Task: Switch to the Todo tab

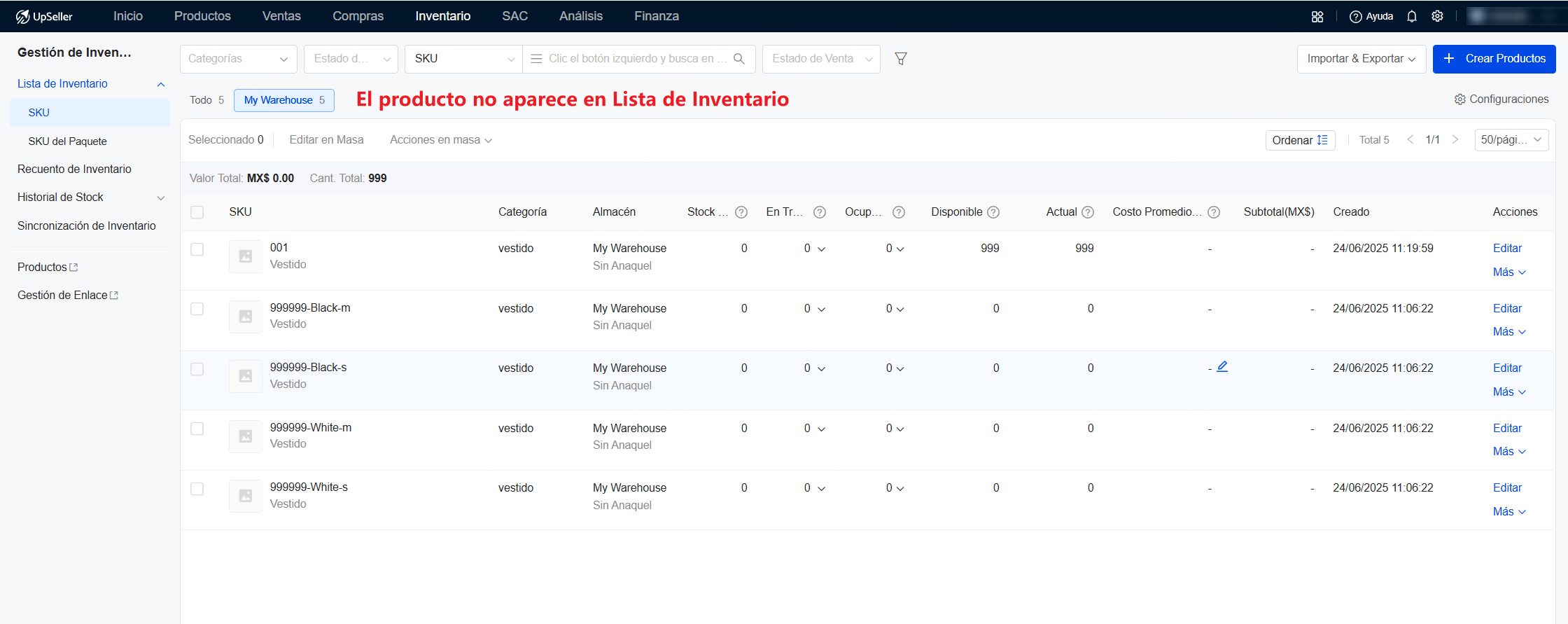Action: click(x=206, y=100)
